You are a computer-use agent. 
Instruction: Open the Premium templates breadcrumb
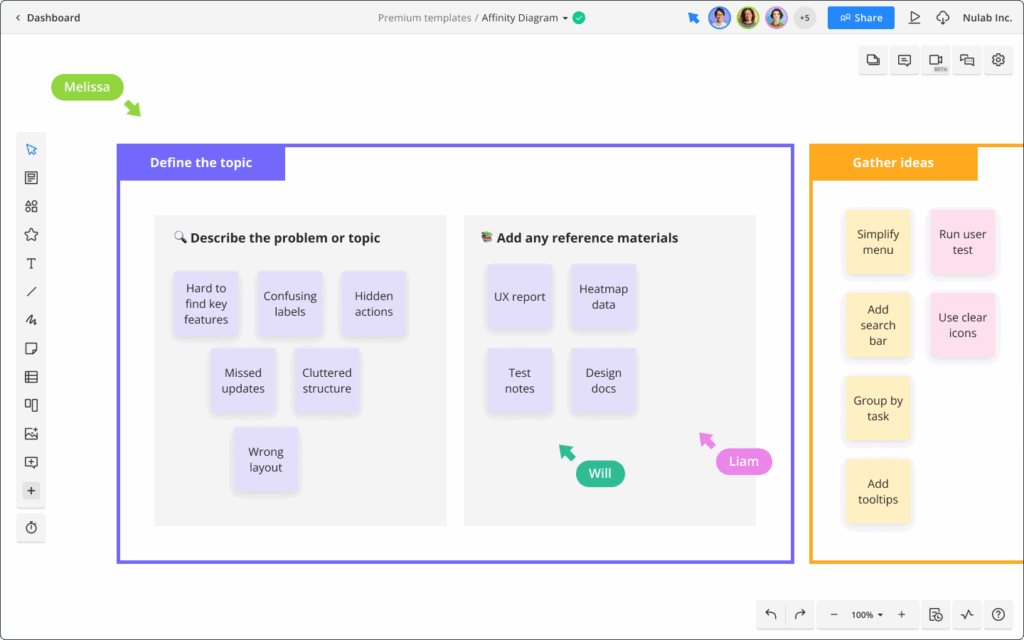(x=424, y=18)
